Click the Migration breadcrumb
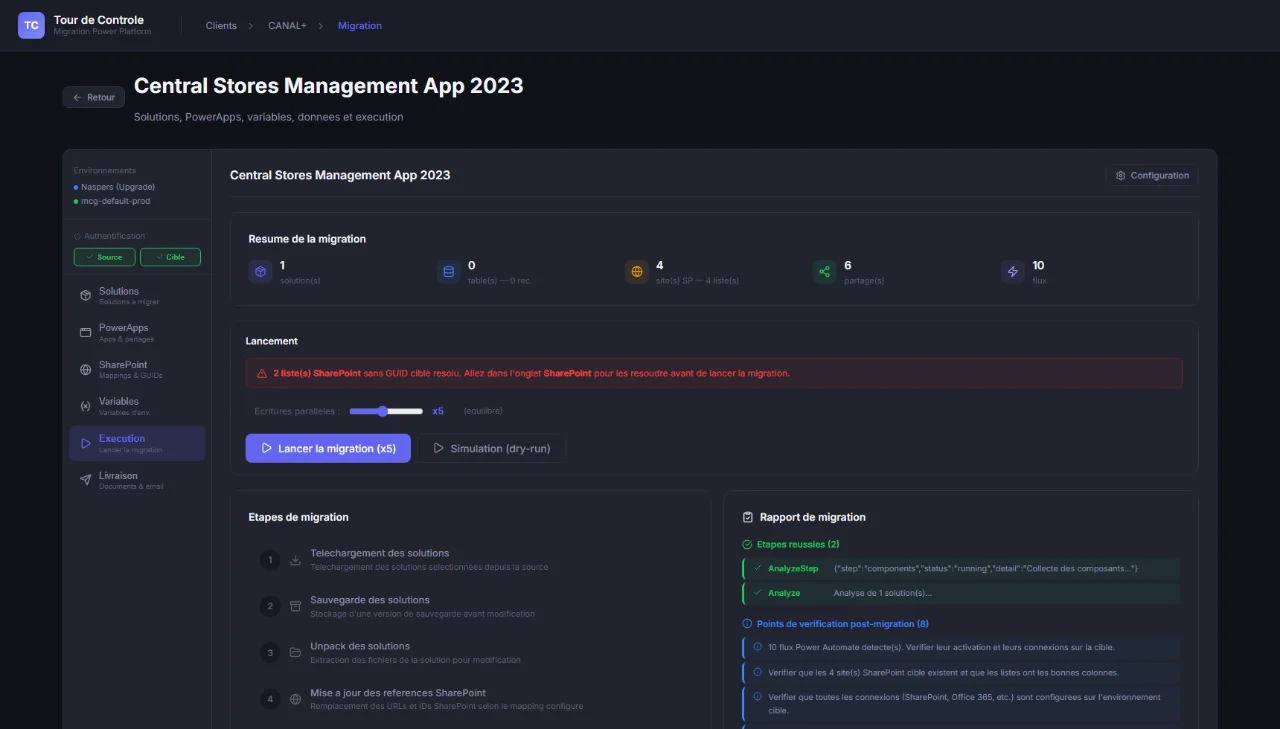Screen dimensions: 1280x729 coord(360,26)
